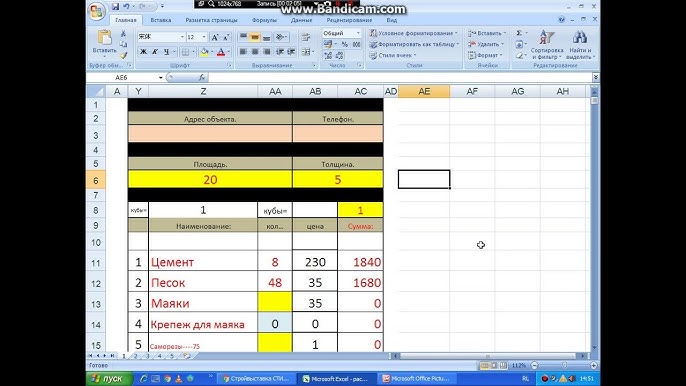Image resolution: width=686 pixels, height=386 pixels.
Task: Open Найти и выделить menu
Action: (x=580, y=45)
